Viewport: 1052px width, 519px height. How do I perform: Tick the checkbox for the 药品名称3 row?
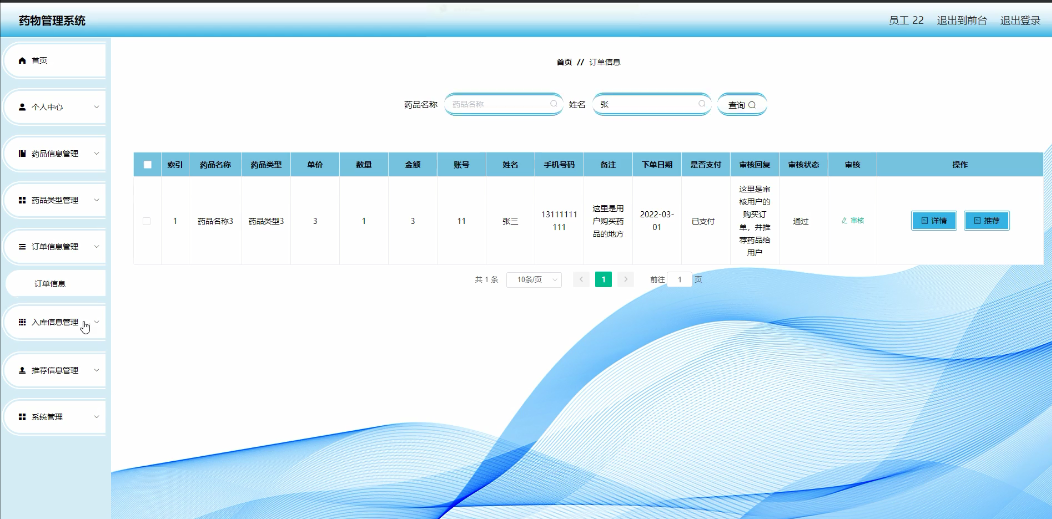click(x=147, y=221)
